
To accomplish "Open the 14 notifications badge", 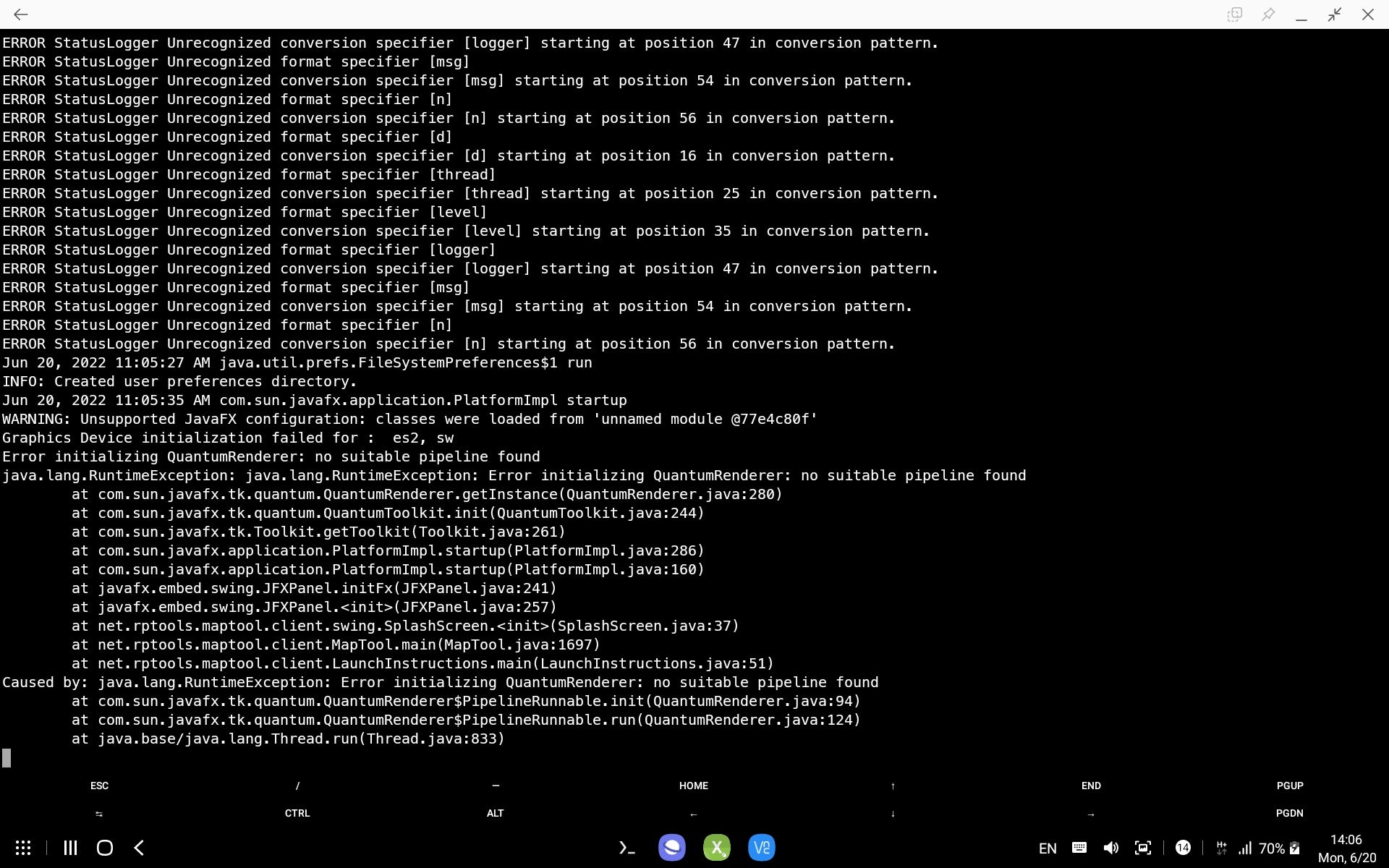I will point(1183,847).
